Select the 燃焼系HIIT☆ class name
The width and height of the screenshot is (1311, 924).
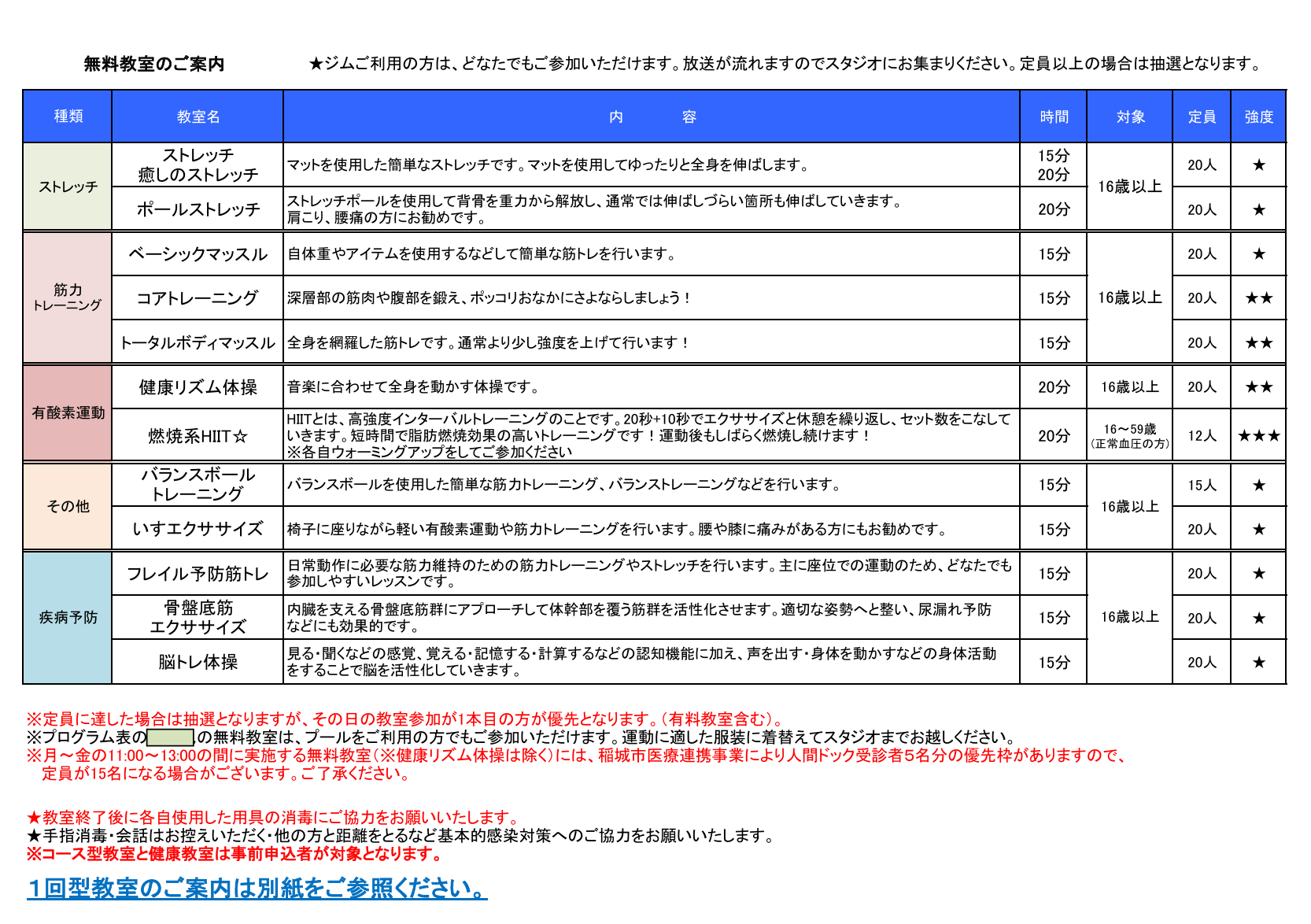click(198, 436)
